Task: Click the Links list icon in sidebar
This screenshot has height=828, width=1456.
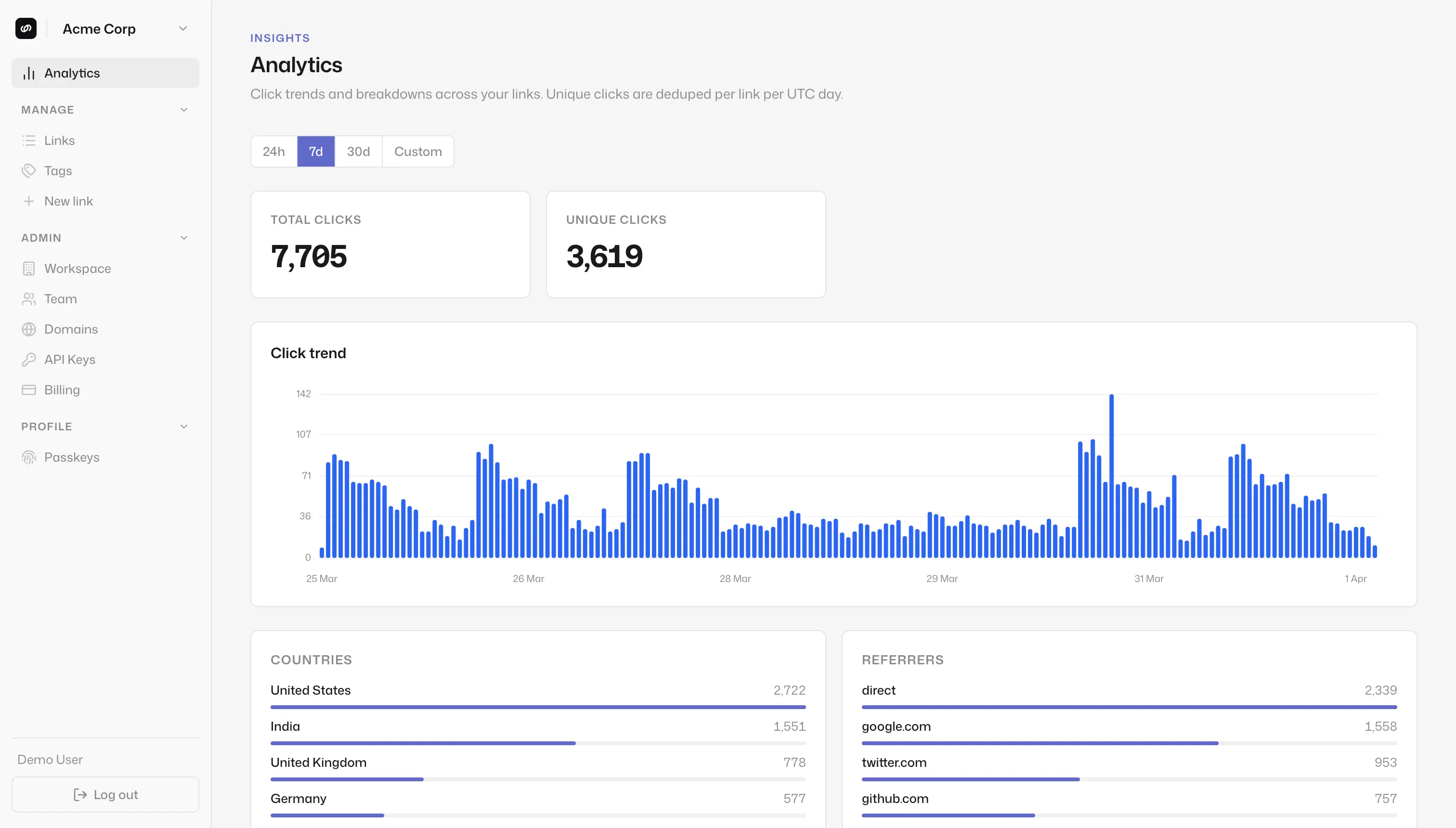Action: [x=29, y=141]
